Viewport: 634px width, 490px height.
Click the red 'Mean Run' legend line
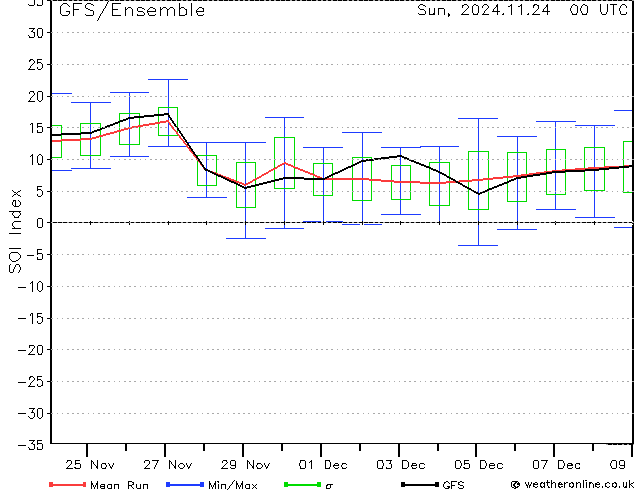tap(68, 484)
